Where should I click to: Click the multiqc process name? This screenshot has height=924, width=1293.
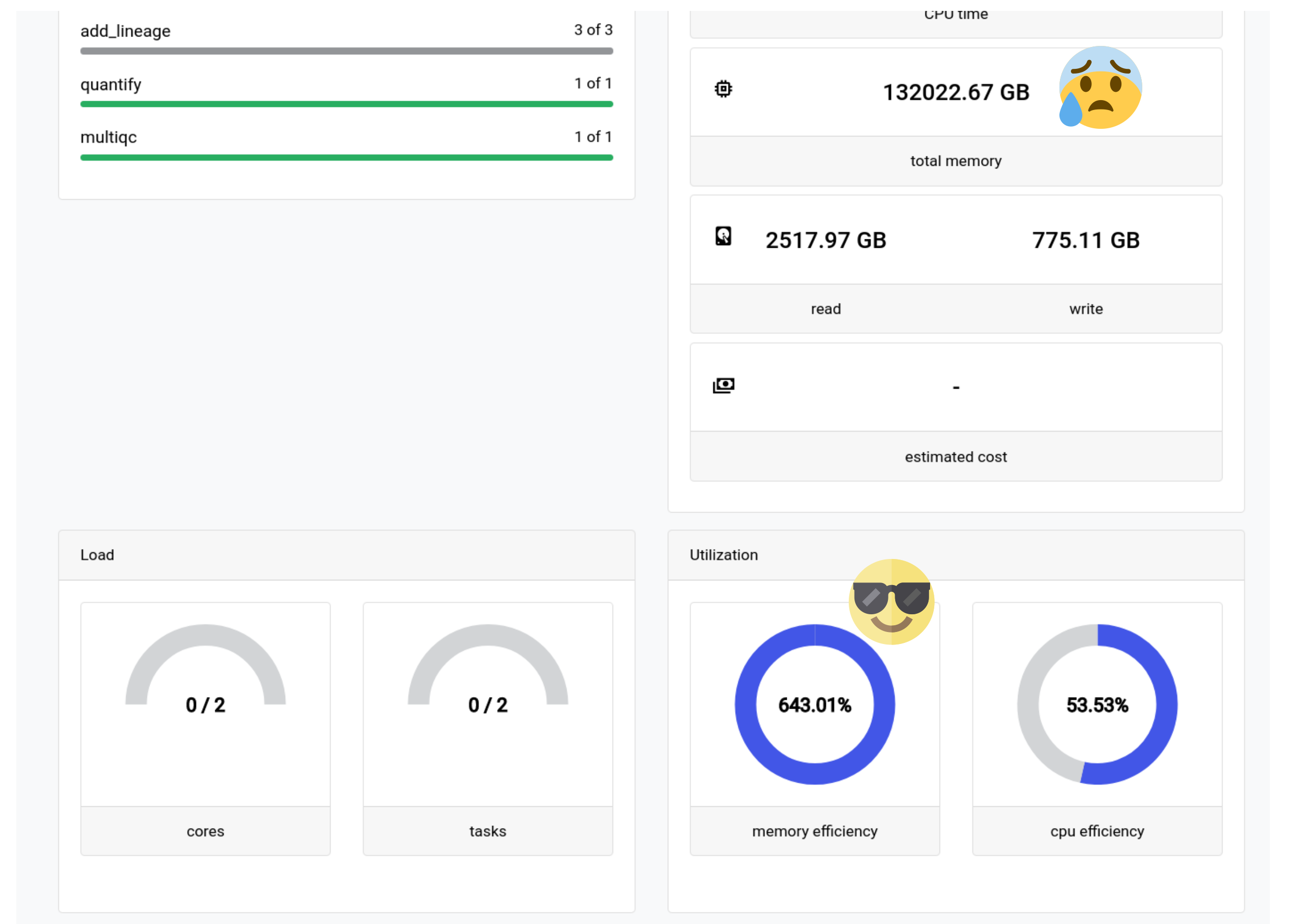click(108, 137)
